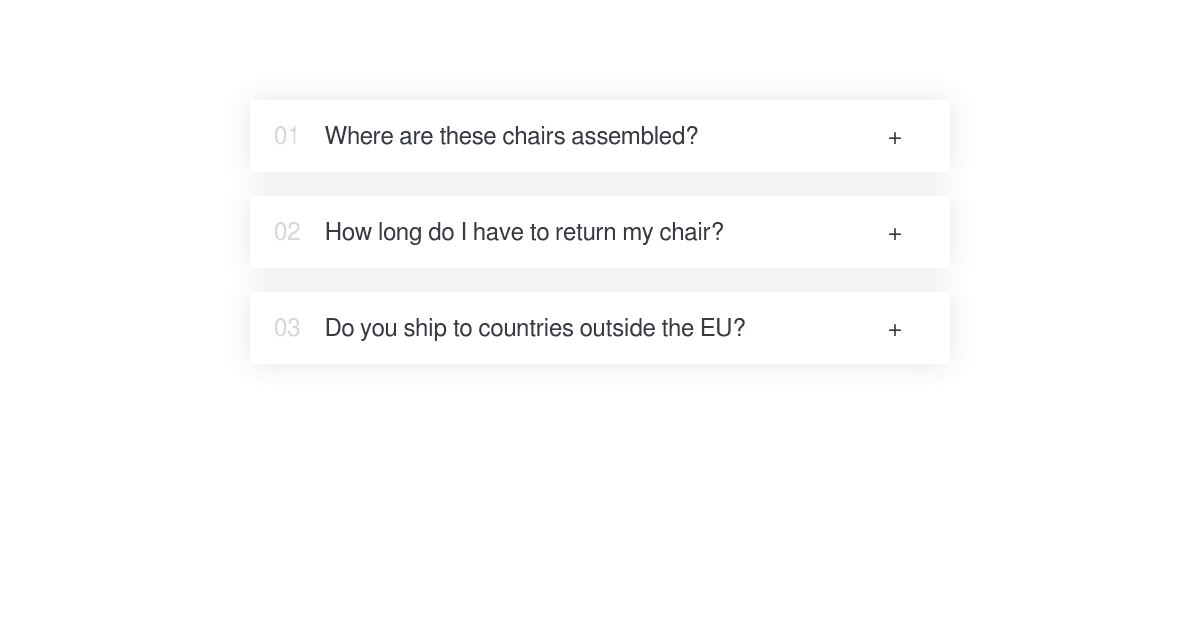
Task: Click the plus icon beside return period question
Action: tap(895, 234)
